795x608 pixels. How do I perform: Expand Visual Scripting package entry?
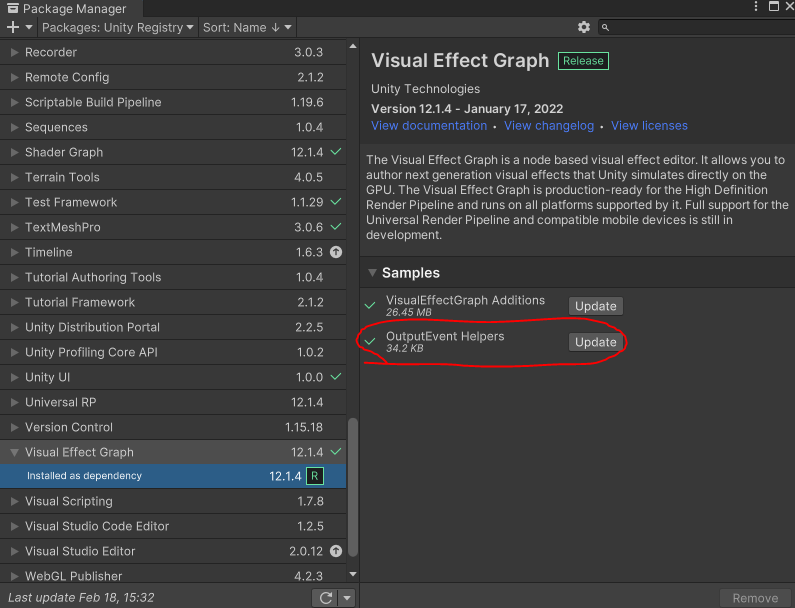[14, 501]
